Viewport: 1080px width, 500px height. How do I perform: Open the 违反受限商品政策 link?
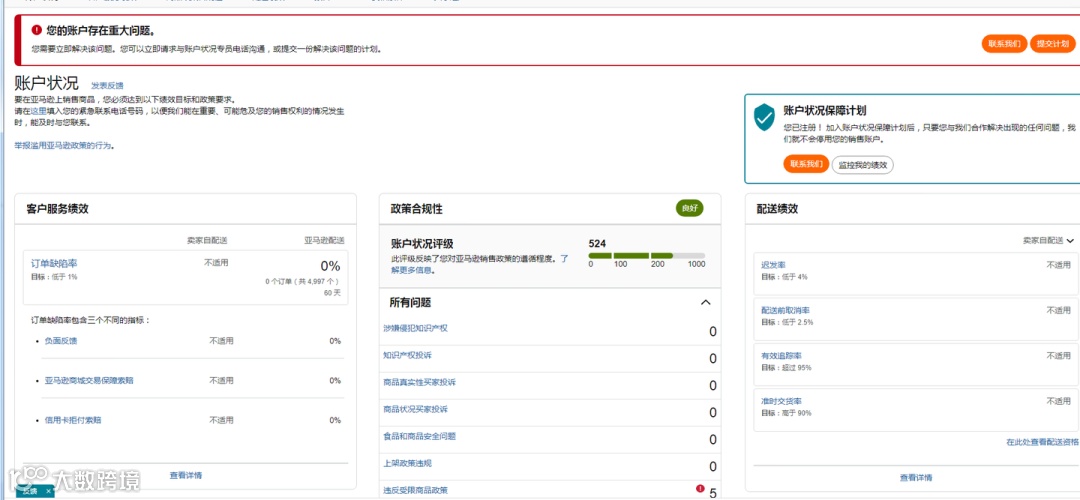tap(415, 490)
